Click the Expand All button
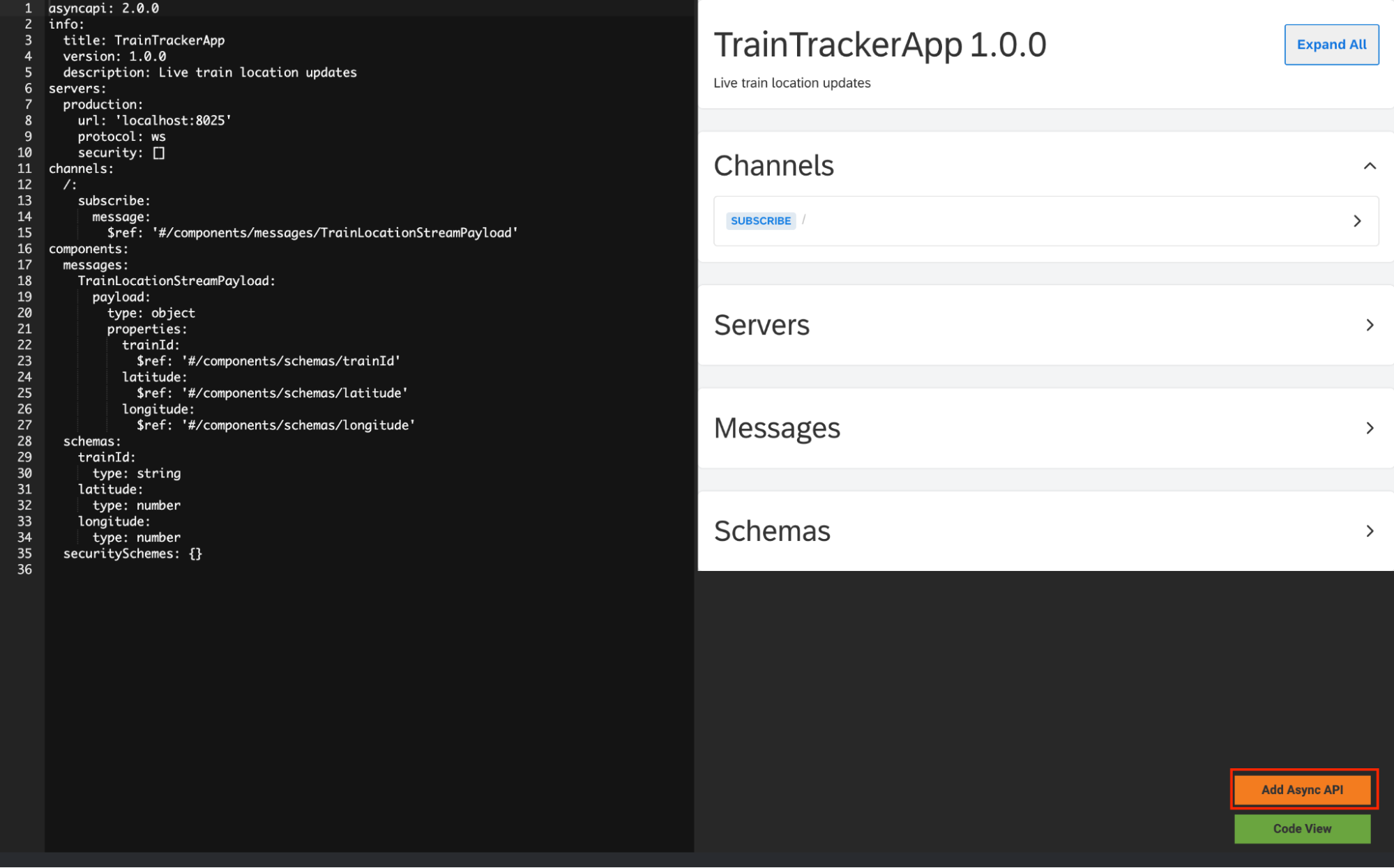 (x=1331, y=45)
